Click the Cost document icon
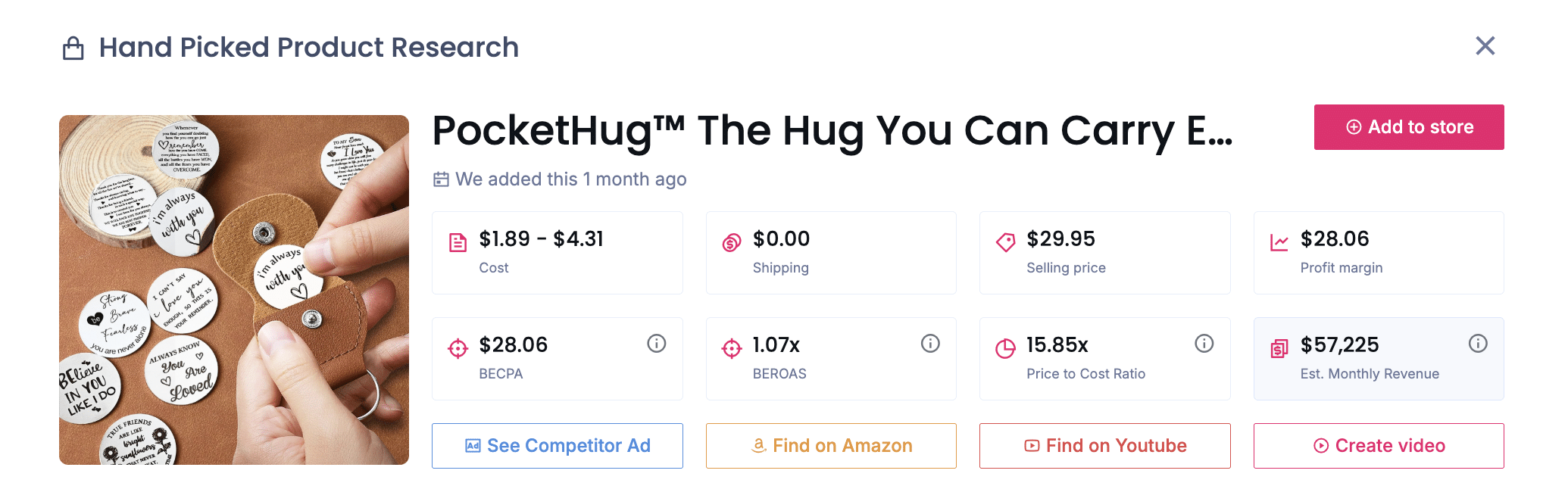The height and width of the screenshot is (486, 1568). coord(458,243)
